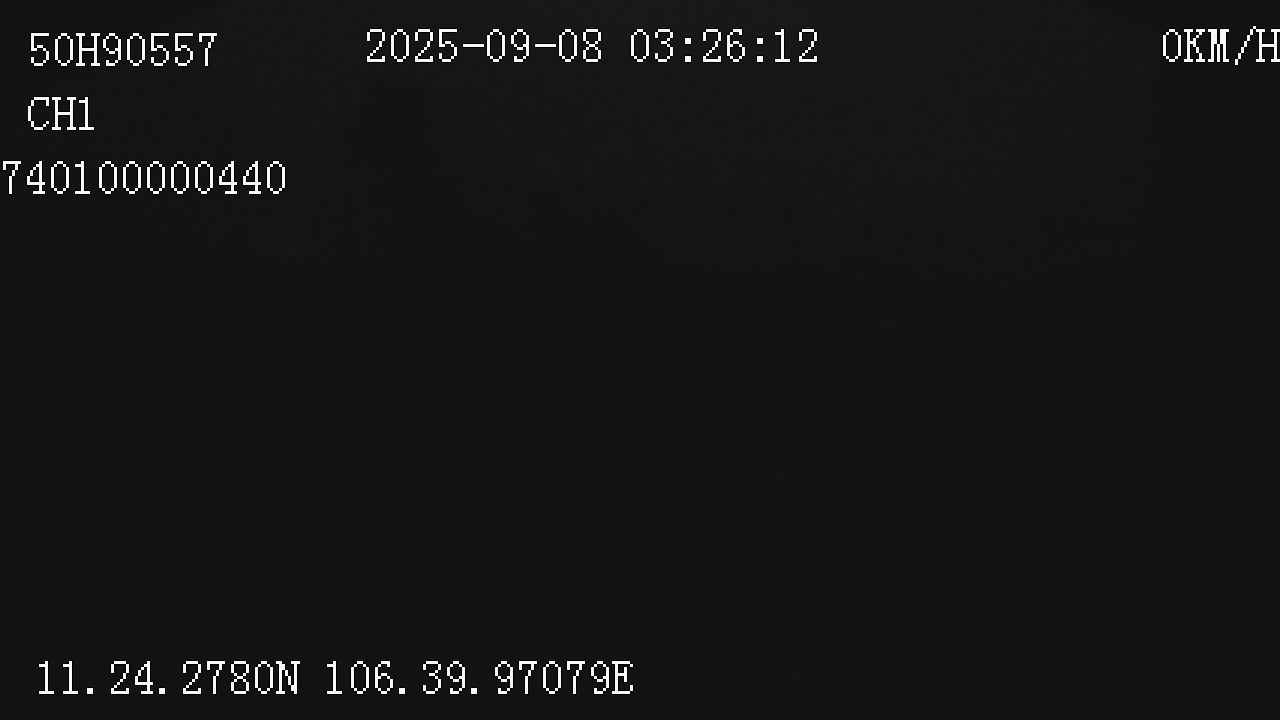Click the latitude reading 11.24.2780N
The height and width of the screenshot is (720, 1280).
click(168, 678)
